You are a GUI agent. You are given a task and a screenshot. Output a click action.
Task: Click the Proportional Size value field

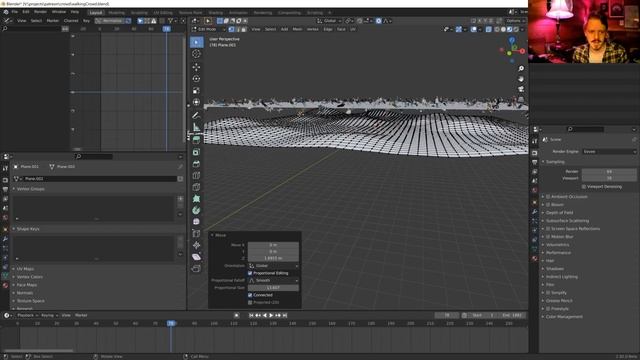coord(273,288)
